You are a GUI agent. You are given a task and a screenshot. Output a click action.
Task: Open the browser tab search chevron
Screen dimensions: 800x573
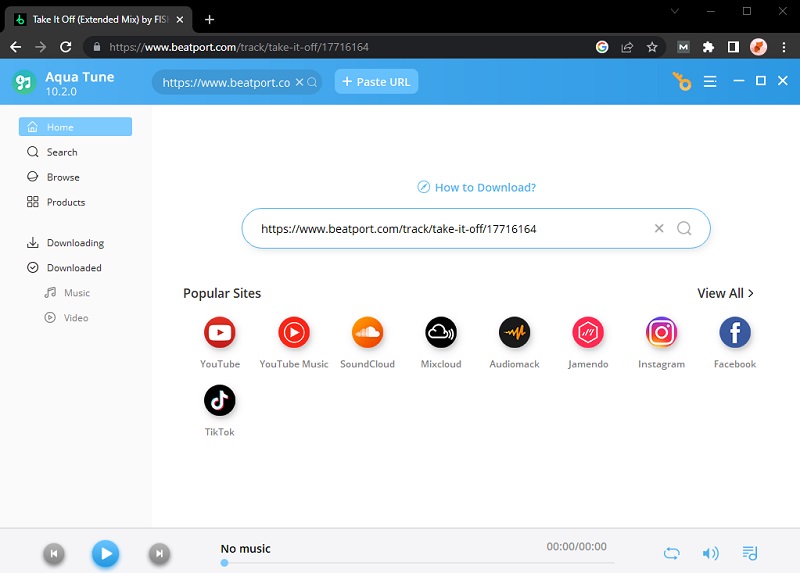(x=674, y=11)
